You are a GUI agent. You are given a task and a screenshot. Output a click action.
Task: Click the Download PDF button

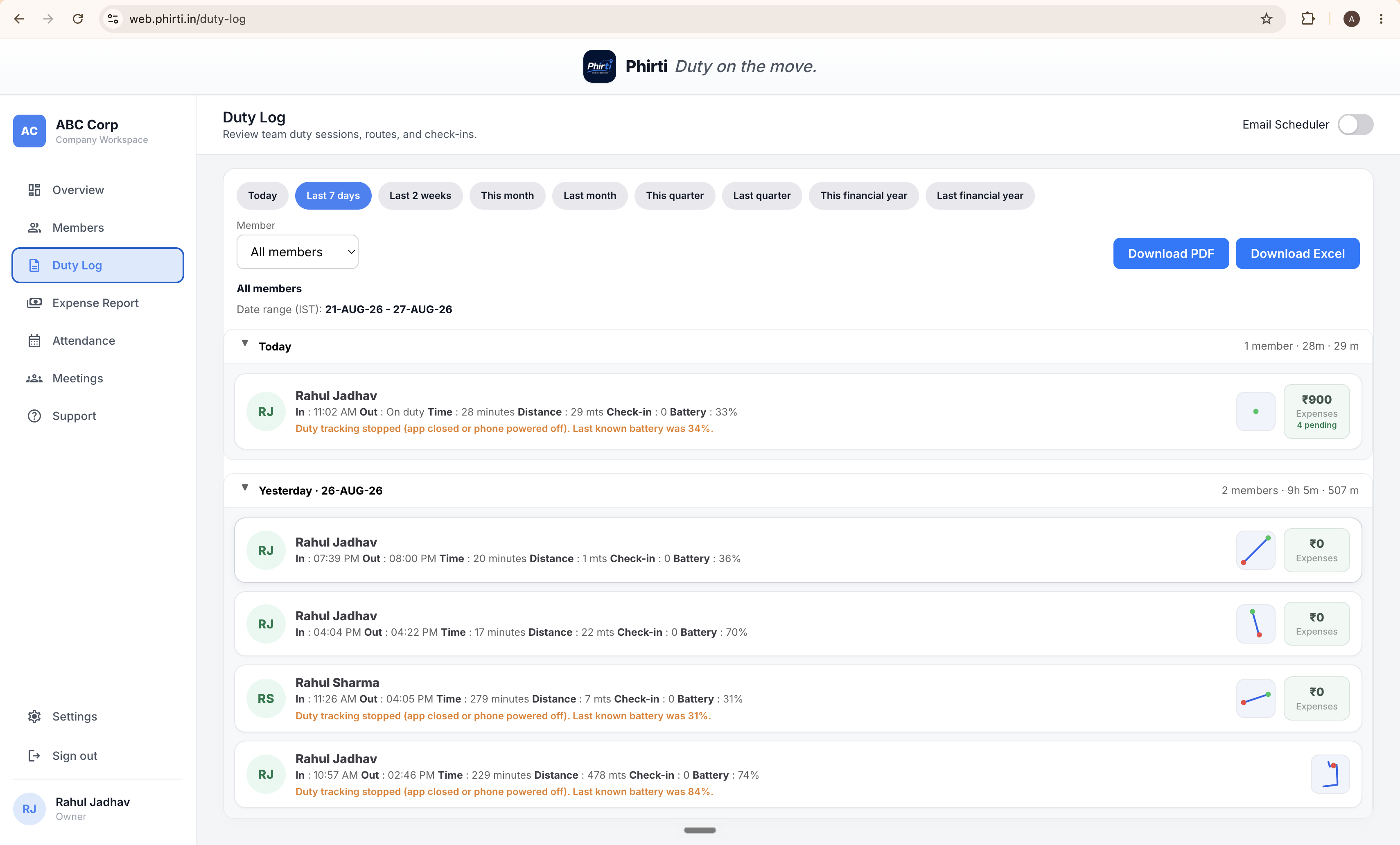pos(1171,253)
